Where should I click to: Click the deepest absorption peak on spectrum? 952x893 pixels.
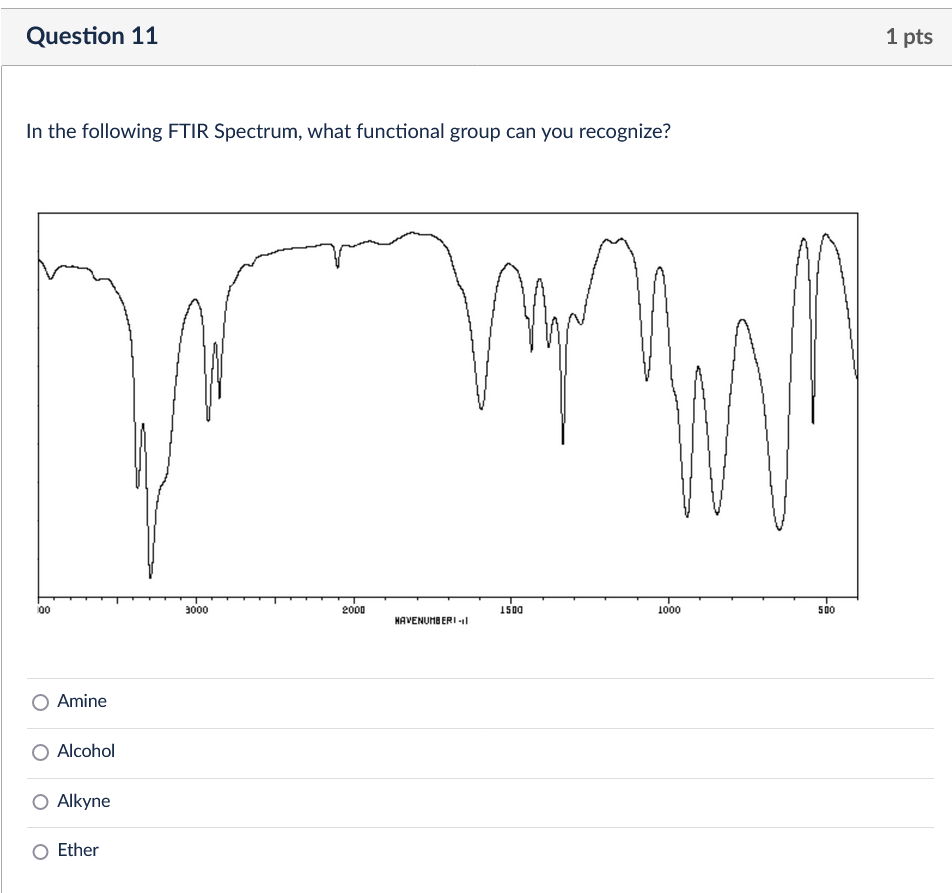150,575
